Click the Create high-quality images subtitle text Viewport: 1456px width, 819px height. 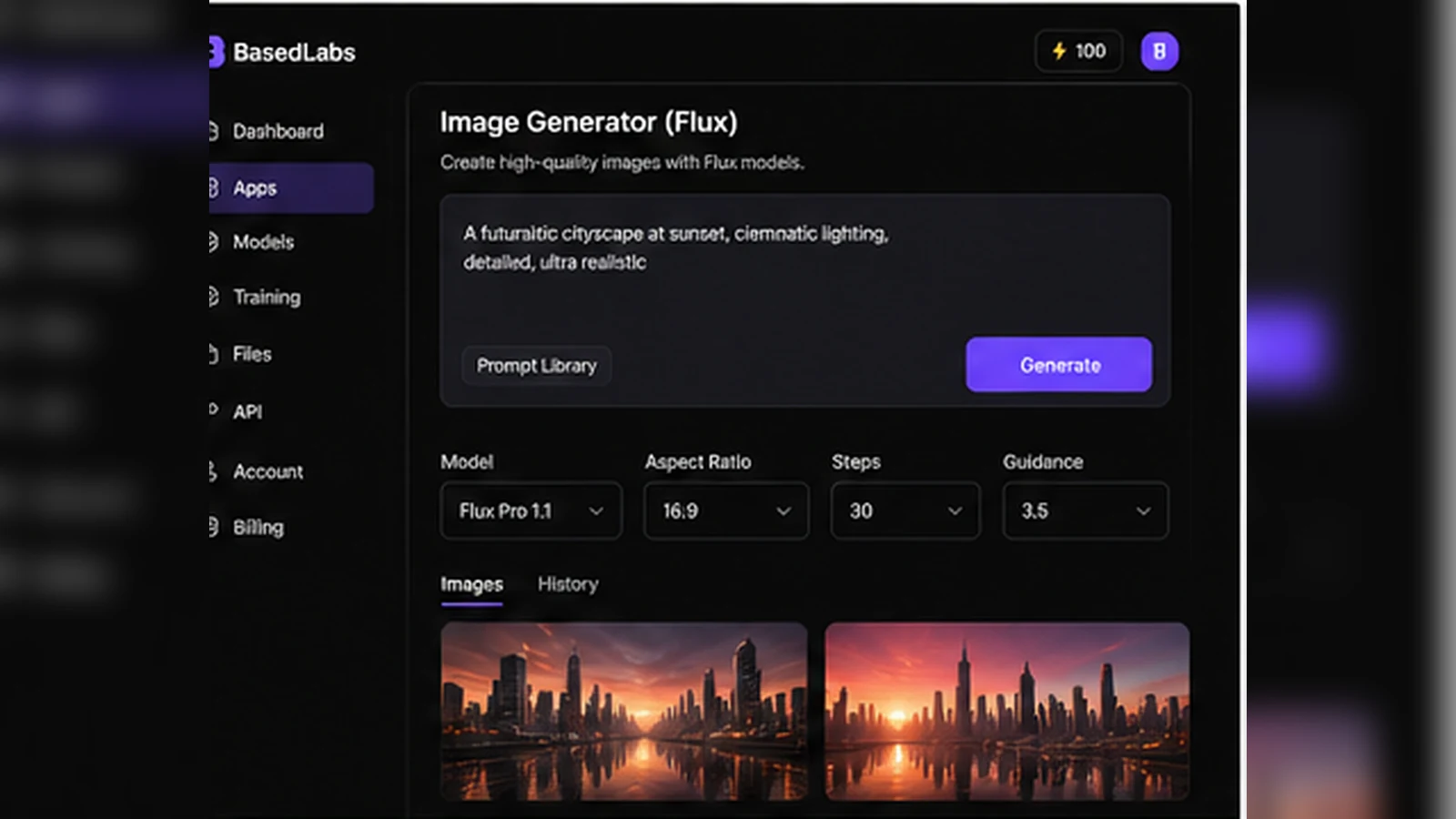tap(622, 163)
